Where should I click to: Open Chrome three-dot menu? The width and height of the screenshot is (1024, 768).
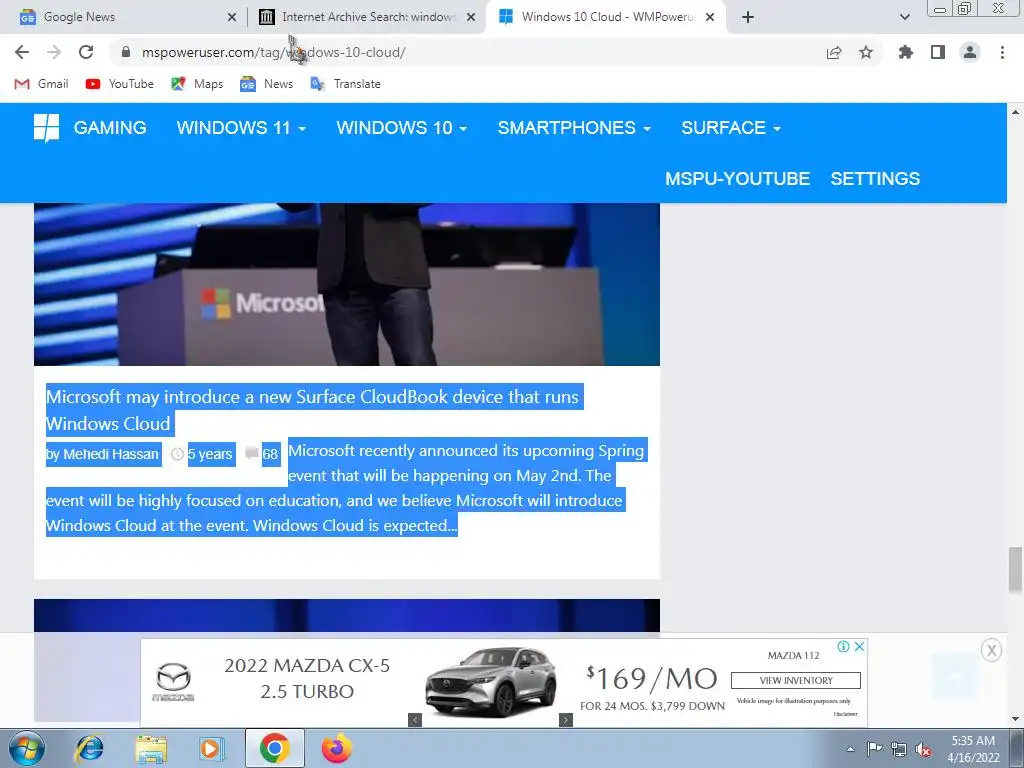pos(1002,52)
